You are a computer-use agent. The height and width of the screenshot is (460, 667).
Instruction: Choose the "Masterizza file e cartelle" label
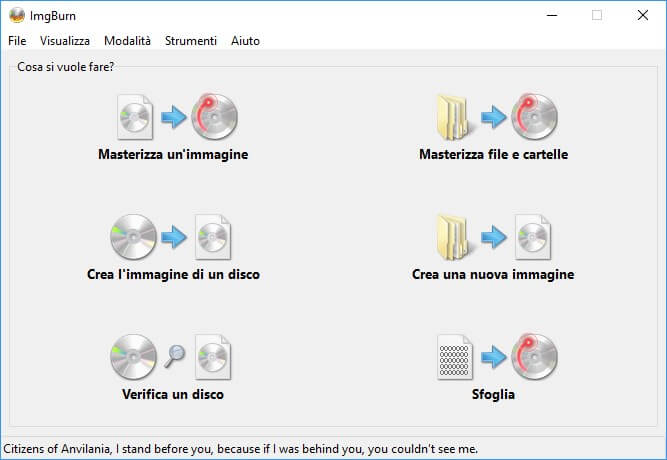pos(493,155)
